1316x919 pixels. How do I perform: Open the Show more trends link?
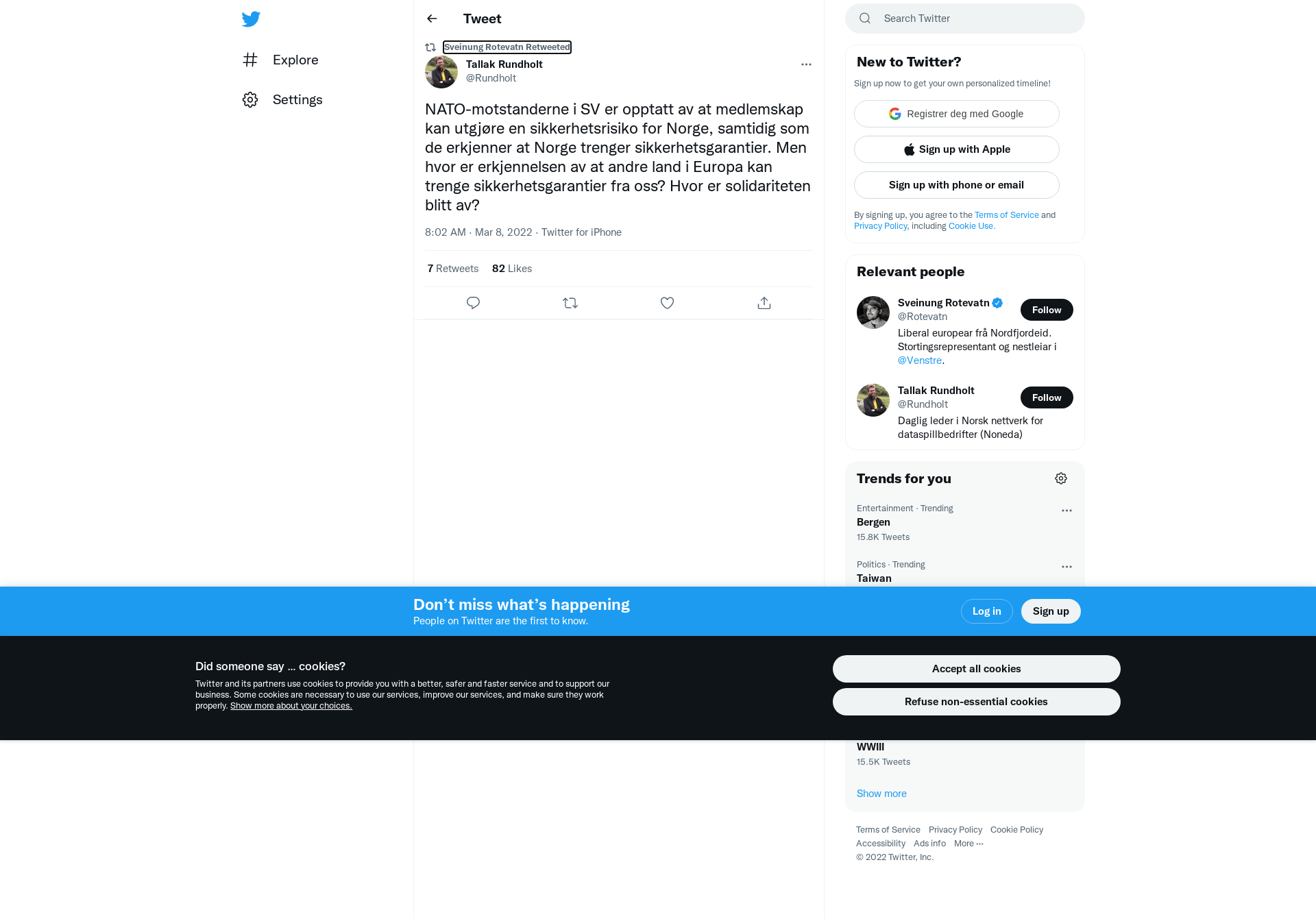coord(881,794)
